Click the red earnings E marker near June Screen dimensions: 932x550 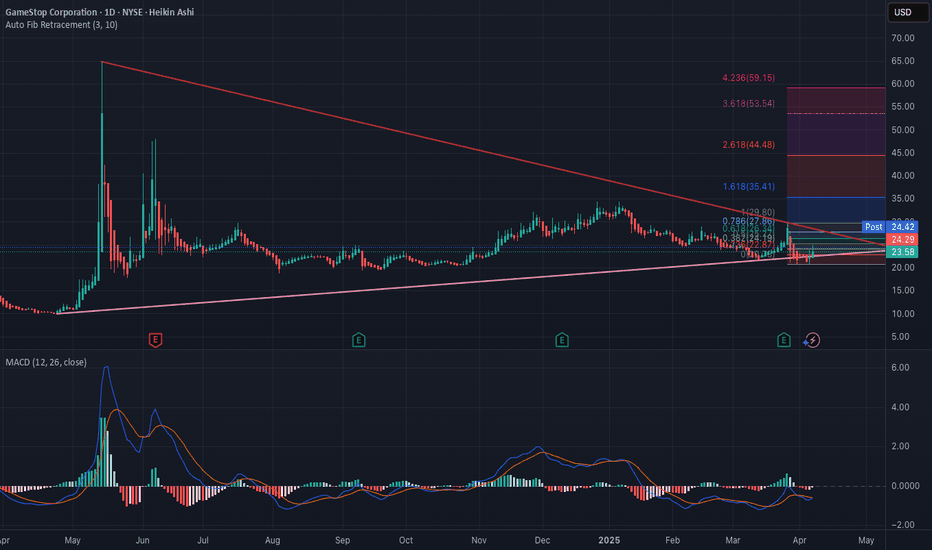[x=155, y=340]
